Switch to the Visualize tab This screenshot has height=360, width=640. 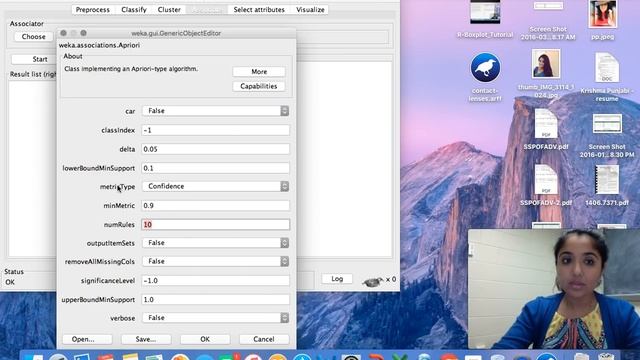click(x=310, y=9)
